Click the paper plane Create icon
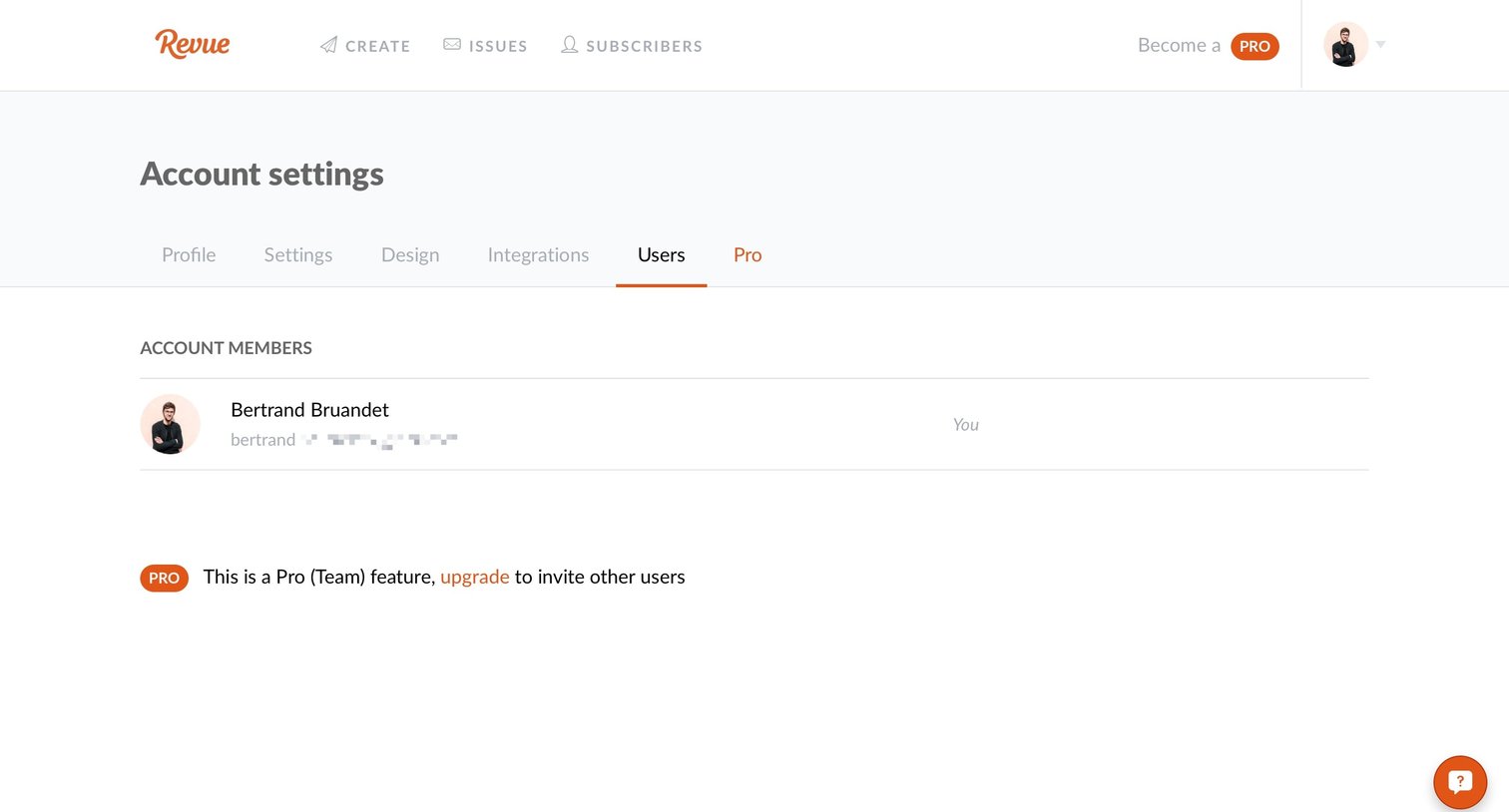1509x812 pixels. click(x=328, y=45)
